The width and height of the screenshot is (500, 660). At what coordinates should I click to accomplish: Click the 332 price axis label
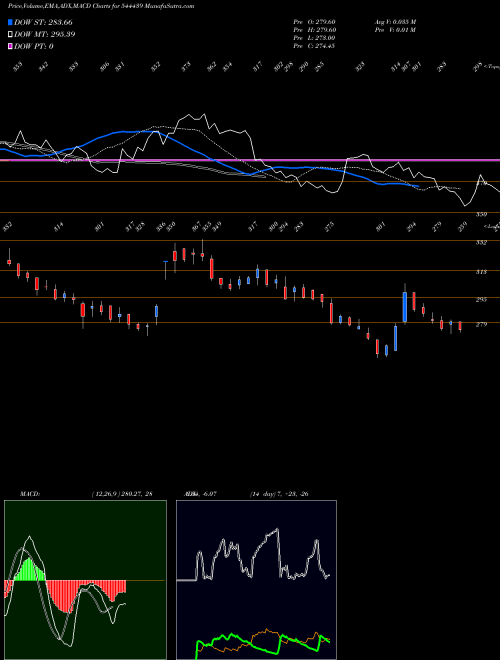(481, 243)
